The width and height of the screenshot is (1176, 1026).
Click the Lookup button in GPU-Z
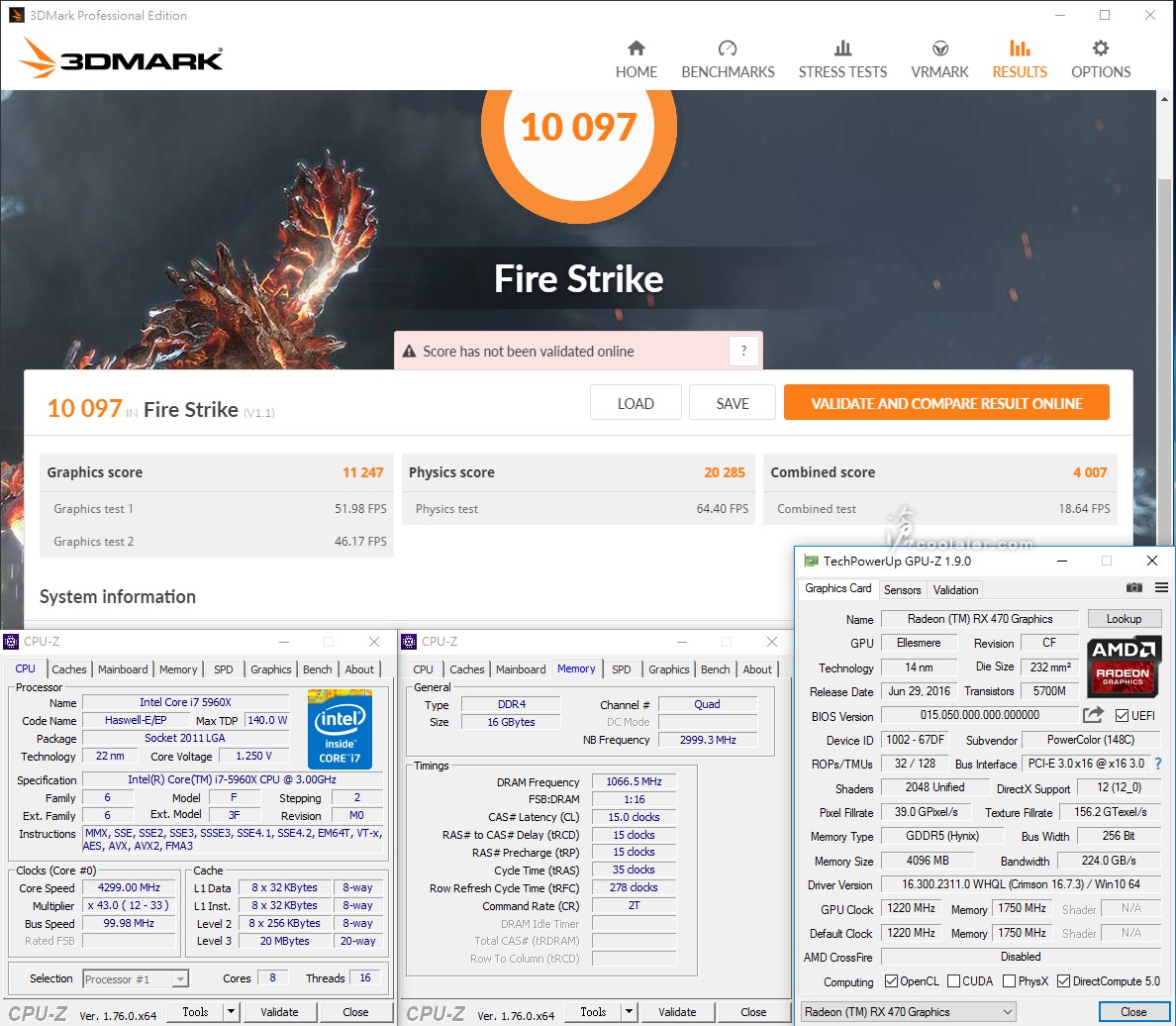coord(1124,618)
